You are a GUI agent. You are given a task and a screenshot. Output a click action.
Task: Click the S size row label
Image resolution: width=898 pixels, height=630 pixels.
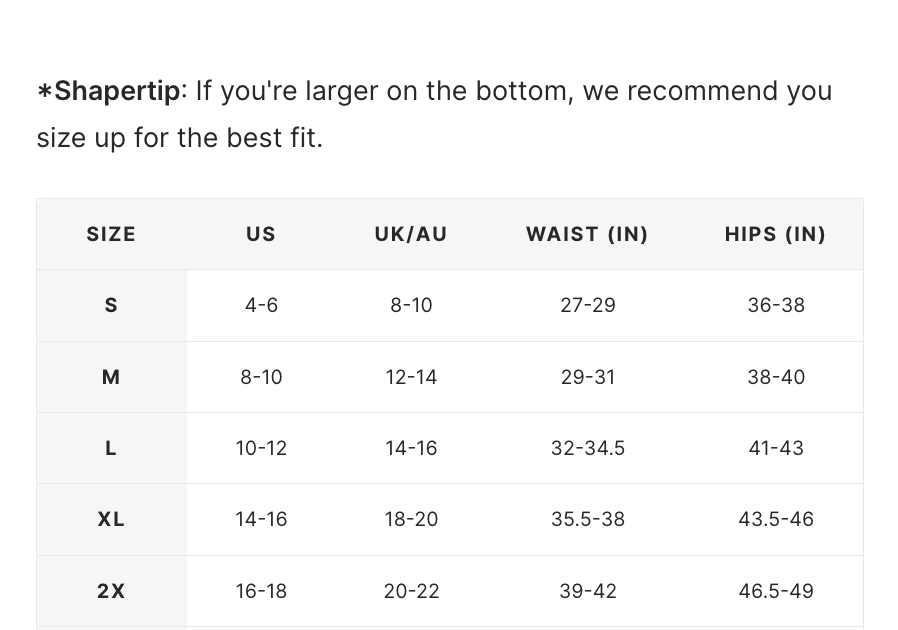[x=111, y=305]
